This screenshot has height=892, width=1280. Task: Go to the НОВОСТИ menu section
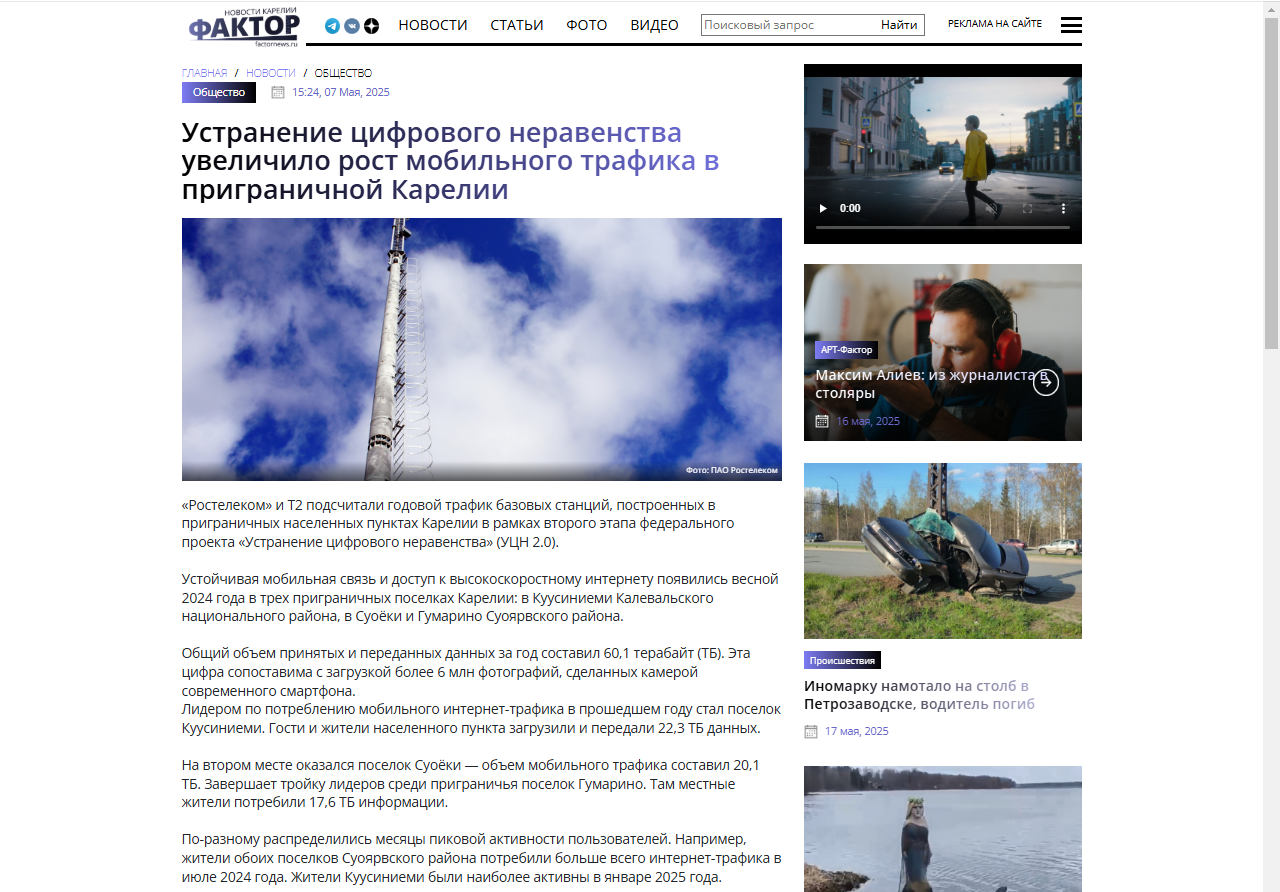pos(433,25)
